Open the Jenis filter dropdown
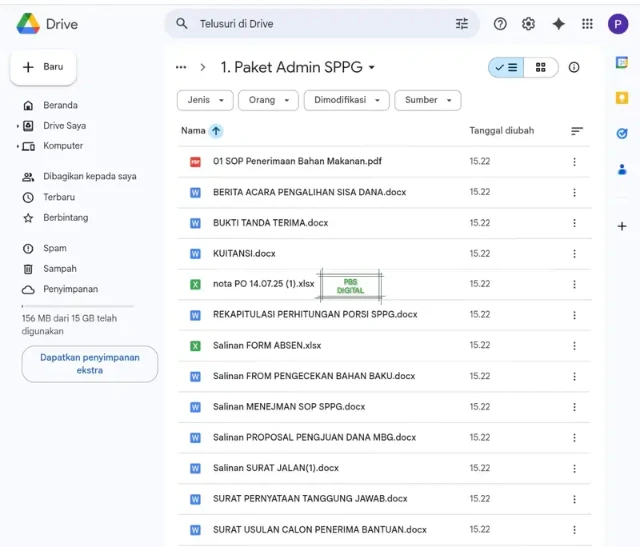The width and height of the screenshot is (640, 547). (205, 100)
